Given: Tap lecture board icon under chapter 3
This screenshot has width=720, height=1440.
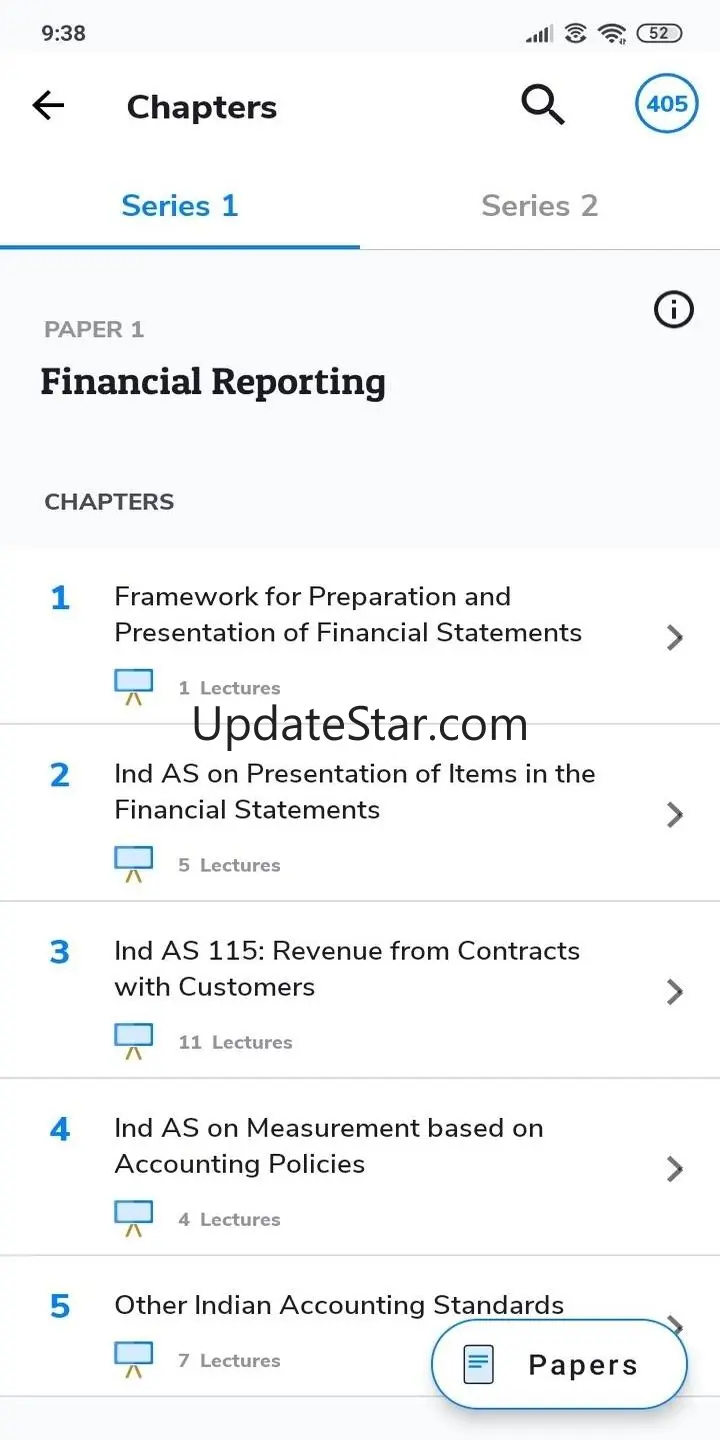Looking at the screenshot, I should coord(134,1041).
